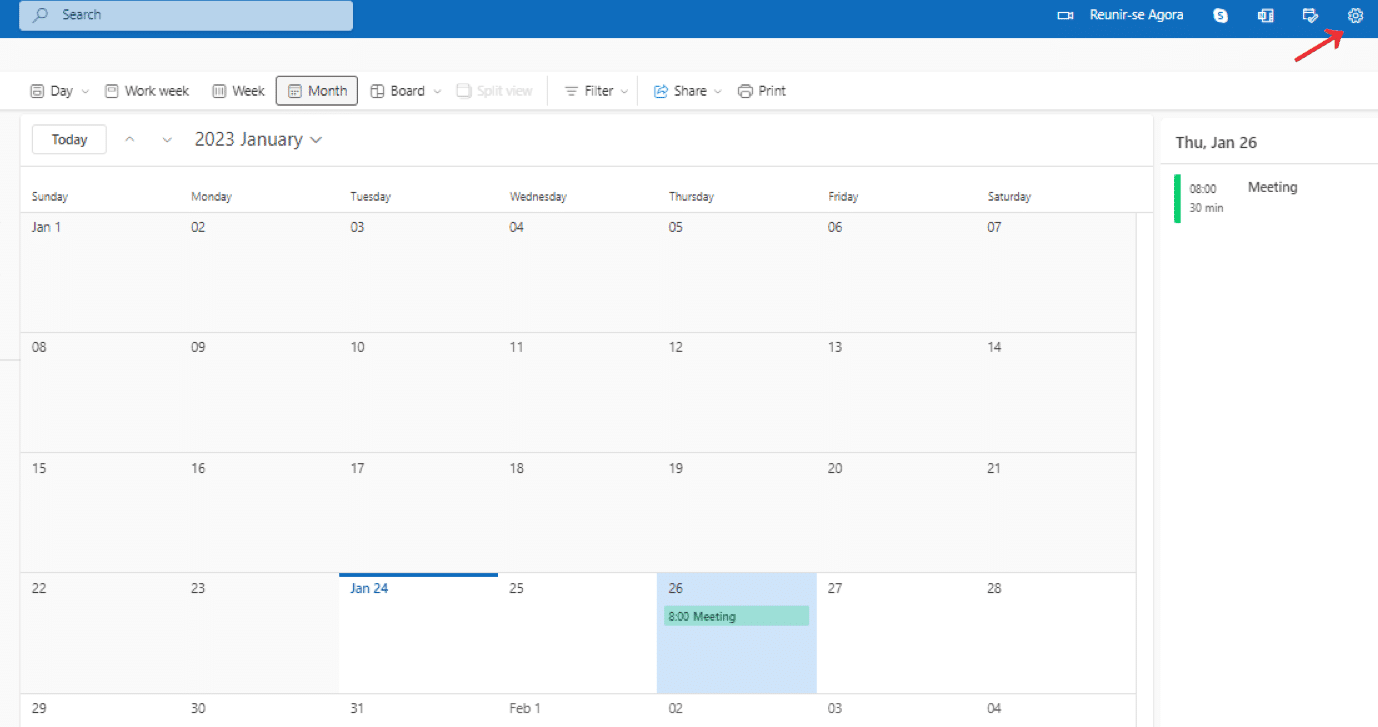Toggle Board view on

tap(398, 90)
